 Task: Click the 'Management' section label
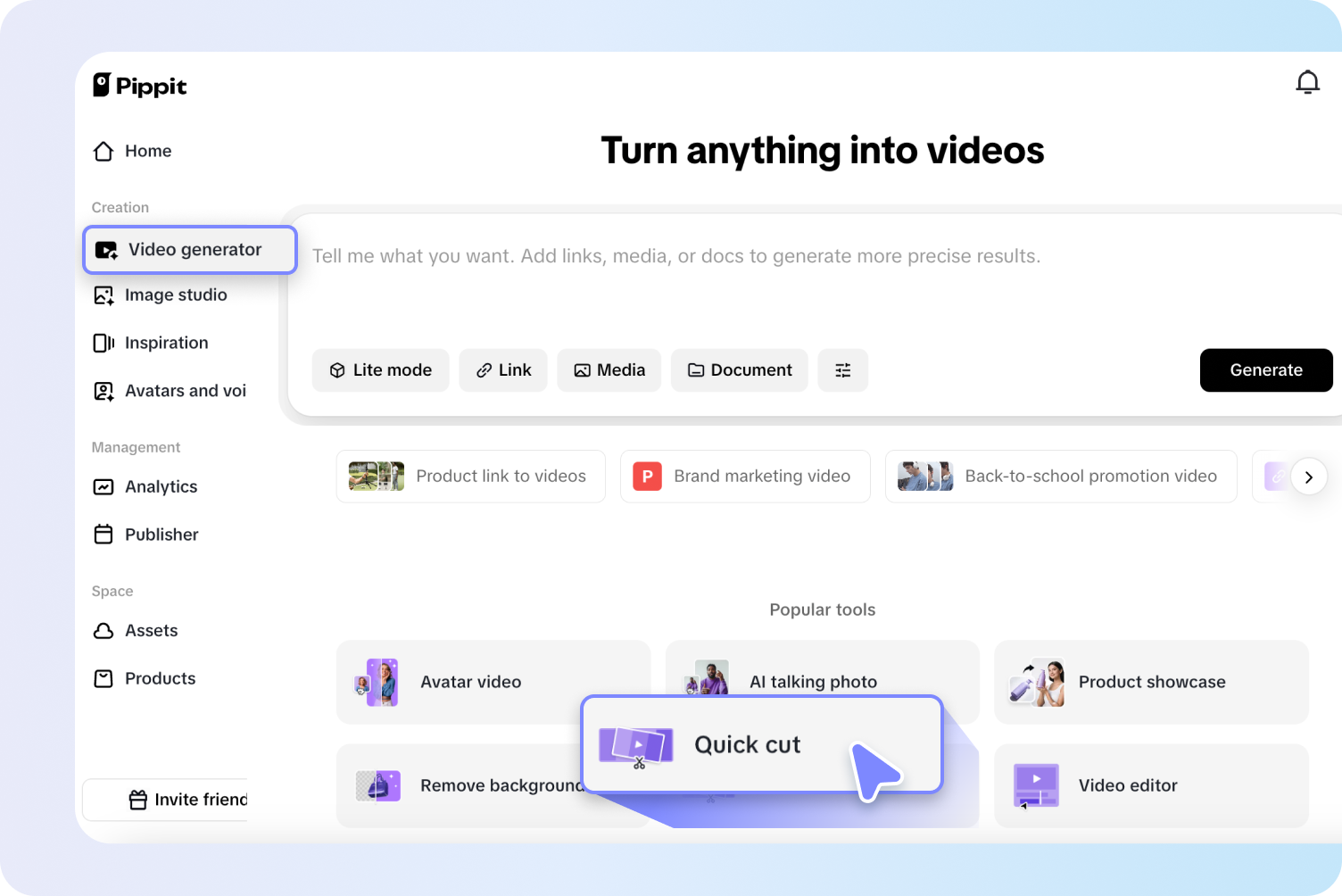(x=136, y=447)
